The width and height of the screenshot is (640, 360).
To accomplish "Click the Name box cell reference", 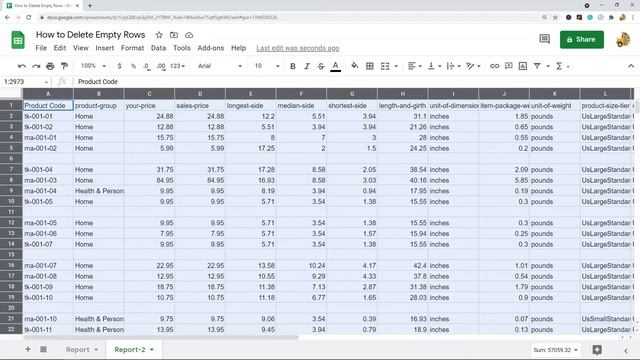I will pos(25,82).
